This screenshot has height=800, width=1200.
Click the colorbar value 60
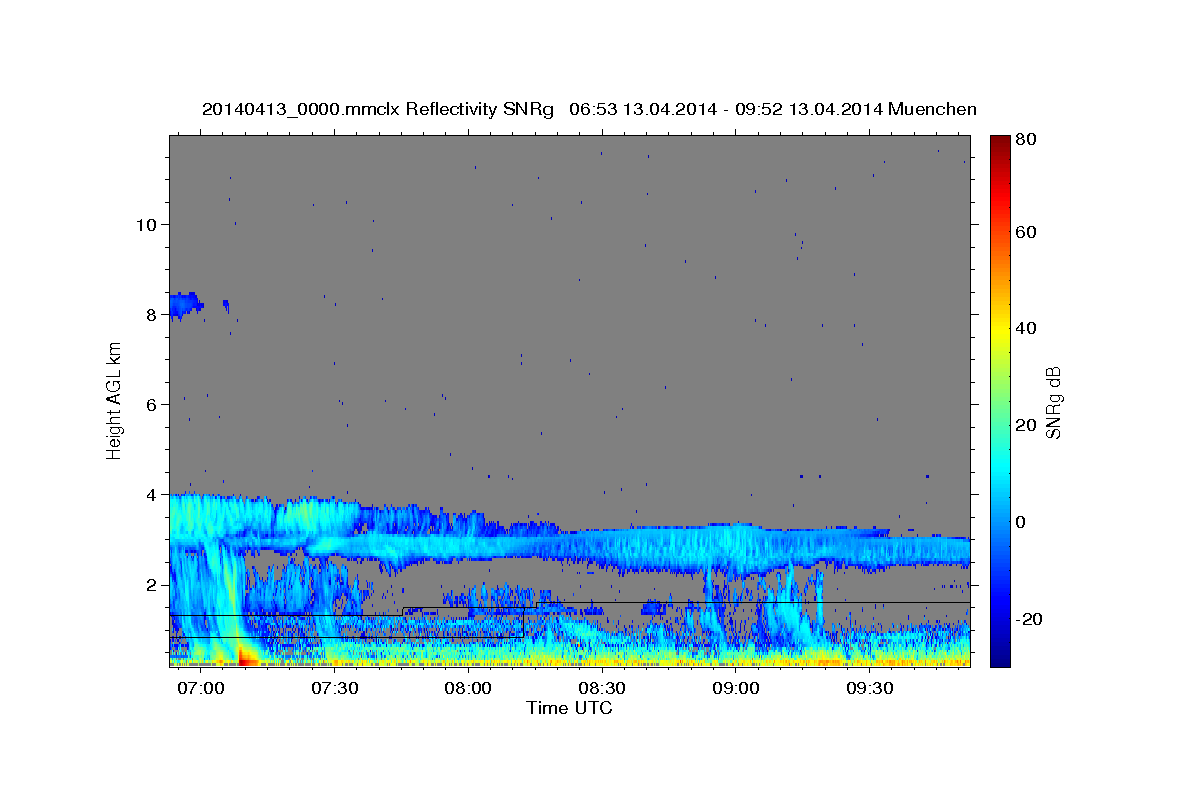[x=1024, y=232]
